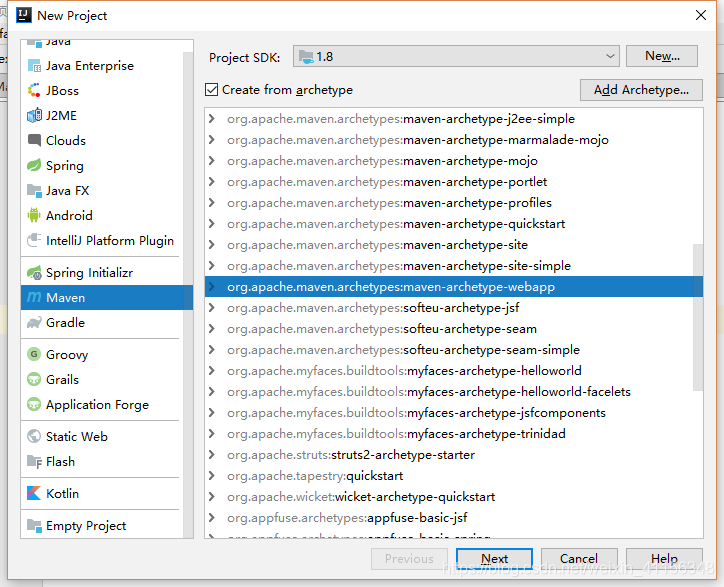The image size is (724, 587).
Task: Choose Empty Project in the list
Action: [x=102, y=525]
